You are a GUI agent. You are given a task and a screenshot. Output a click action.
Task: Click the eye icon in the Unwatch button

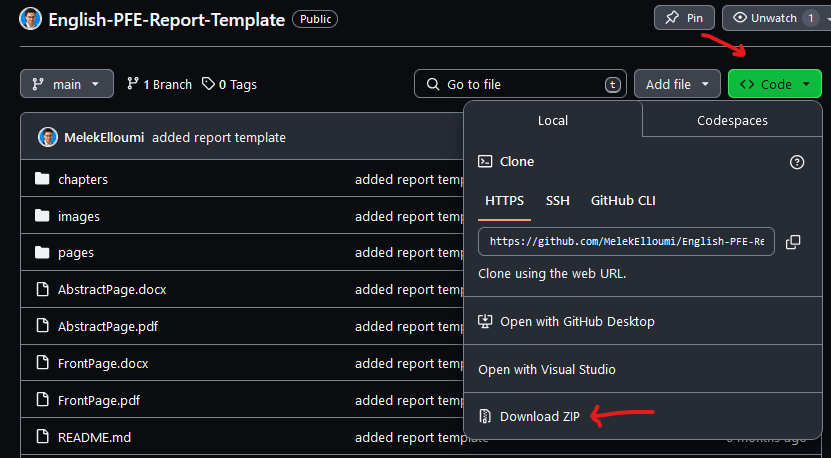pos(740,17)
